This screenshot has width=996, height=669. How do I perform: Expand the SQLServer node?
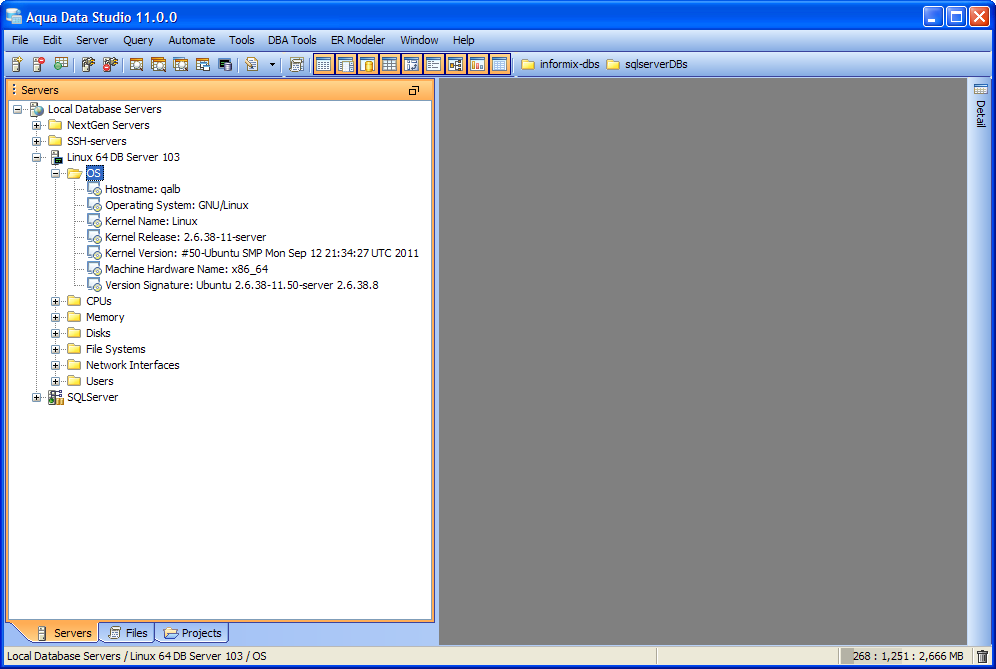[37, 397]
